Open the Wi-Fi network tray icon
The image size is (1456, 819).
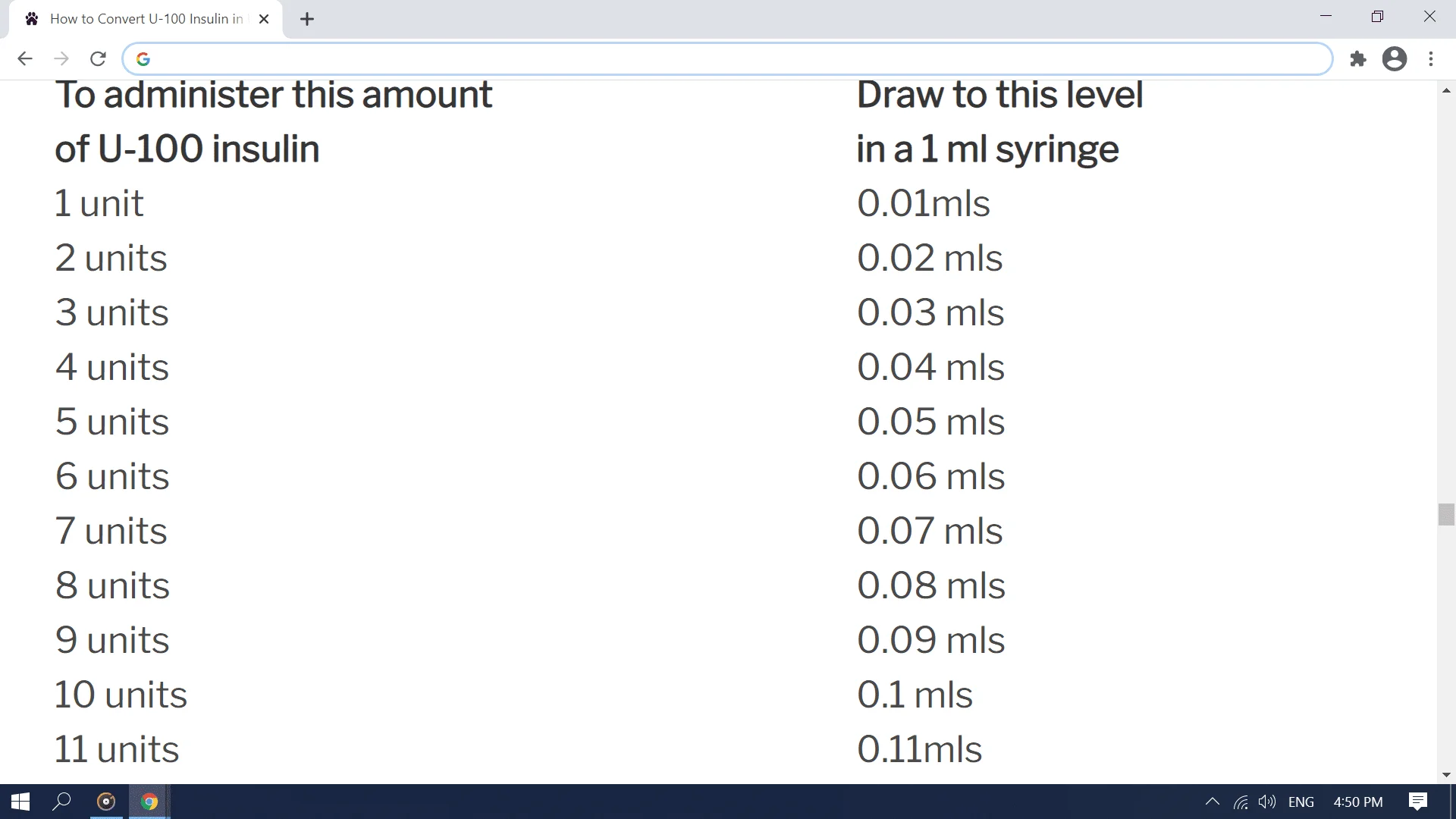coord(1241,802)
